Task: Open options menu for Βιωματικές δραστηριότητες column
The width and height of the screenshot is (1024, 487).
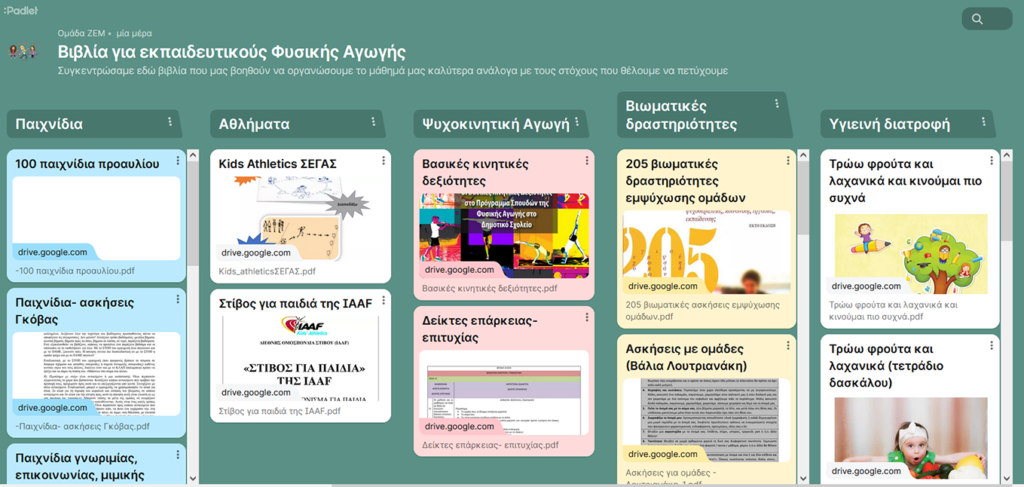Action: pos(776,105)
